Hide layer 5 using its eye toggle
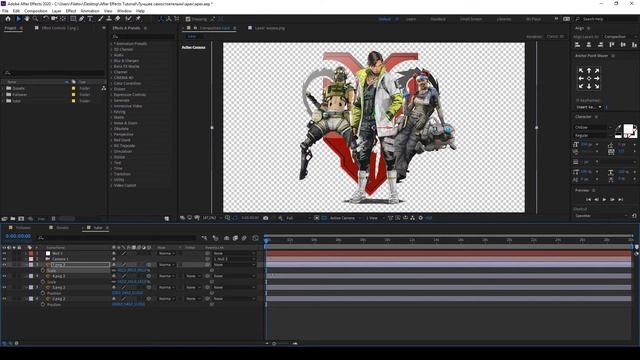 [4, 287]
